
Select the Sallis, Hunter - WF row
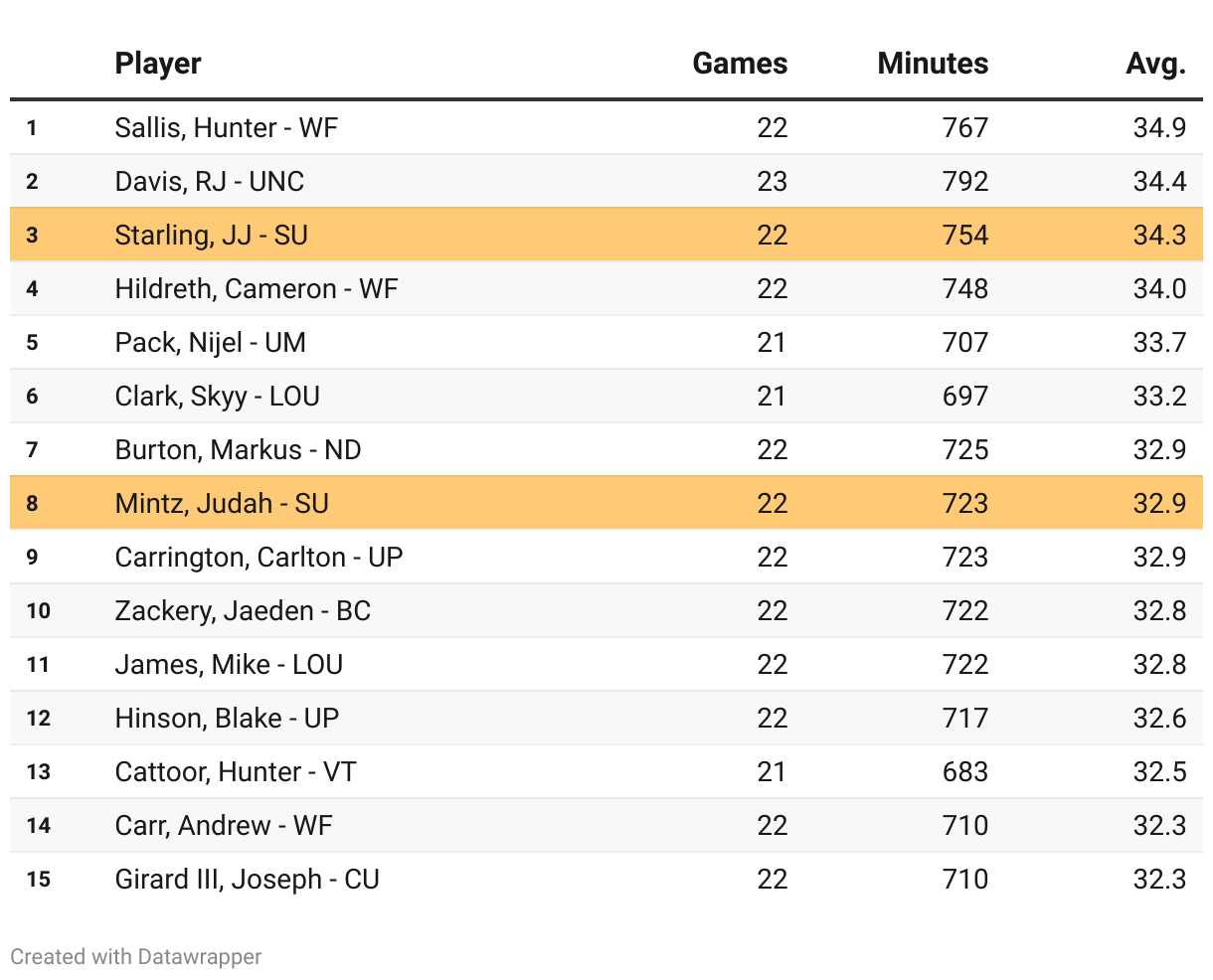tap(227, 127)
